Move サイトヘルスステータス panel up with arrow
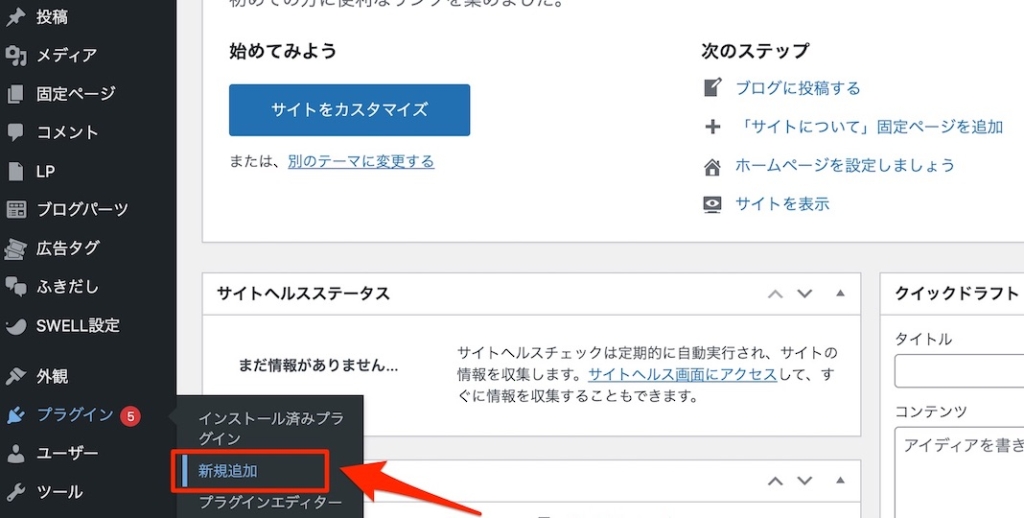Viewport: 1024px width, 518px height. point(775,293)
